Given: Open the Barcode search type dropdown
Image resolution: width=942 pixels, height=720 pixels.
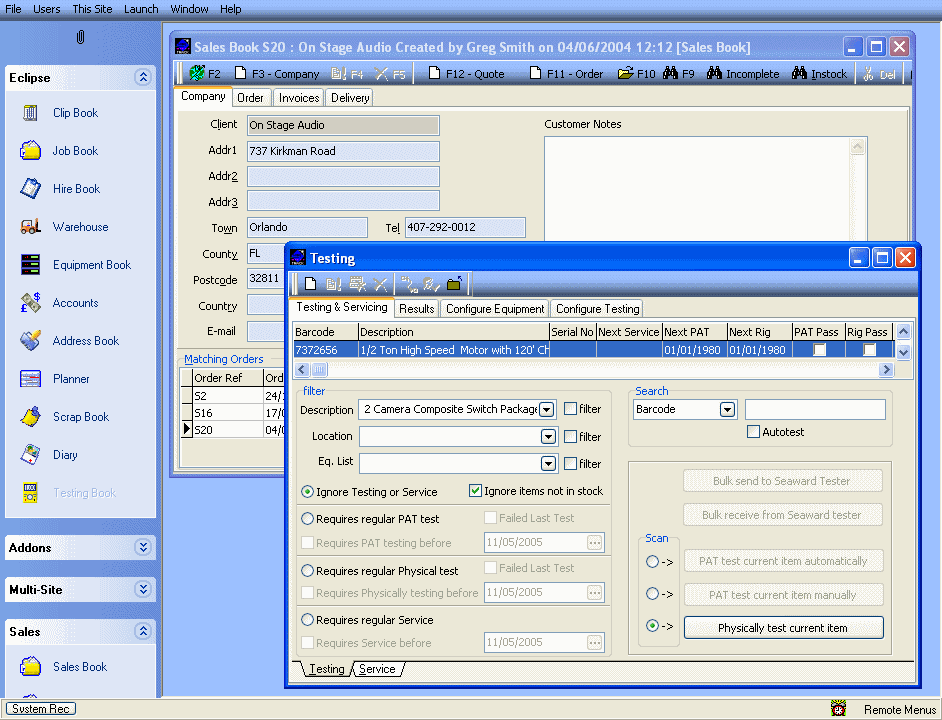Looking at the screenshot, I should point(727,409).
